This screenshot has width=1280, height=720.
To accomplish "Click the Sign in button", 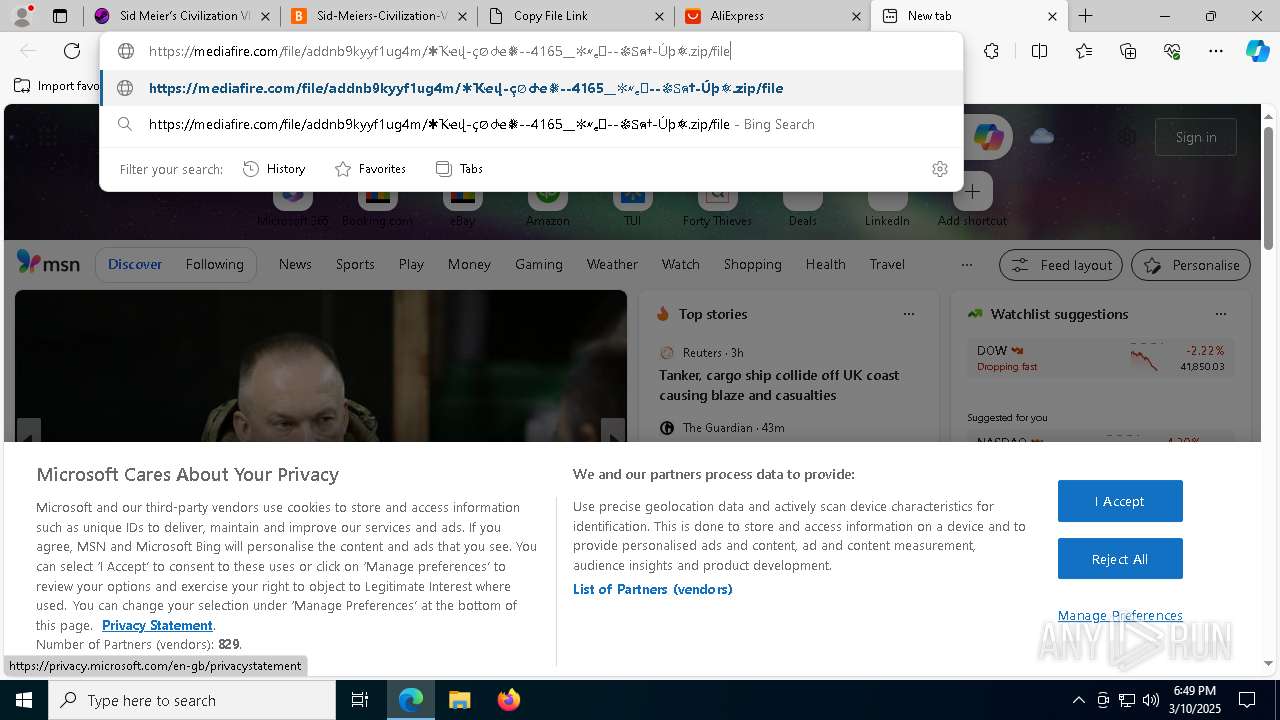I will pos(1196,137).
